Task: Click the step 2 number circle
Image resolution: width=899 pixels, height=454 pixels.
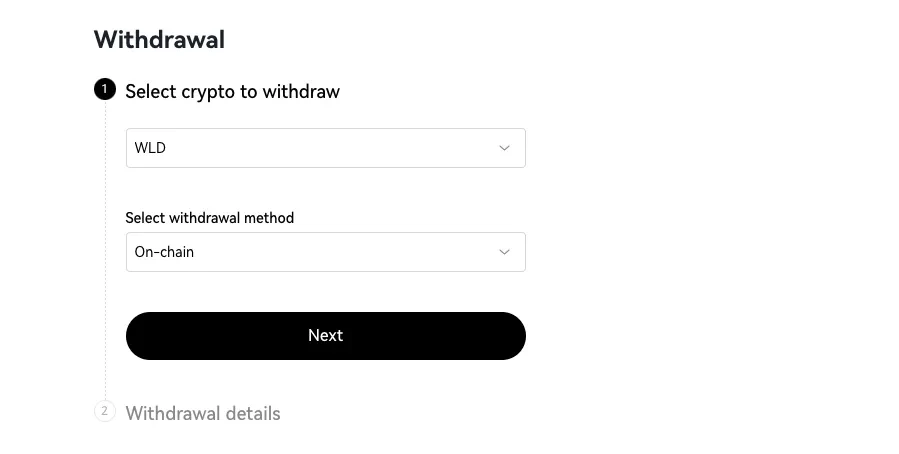Action: tap(105, 412)
